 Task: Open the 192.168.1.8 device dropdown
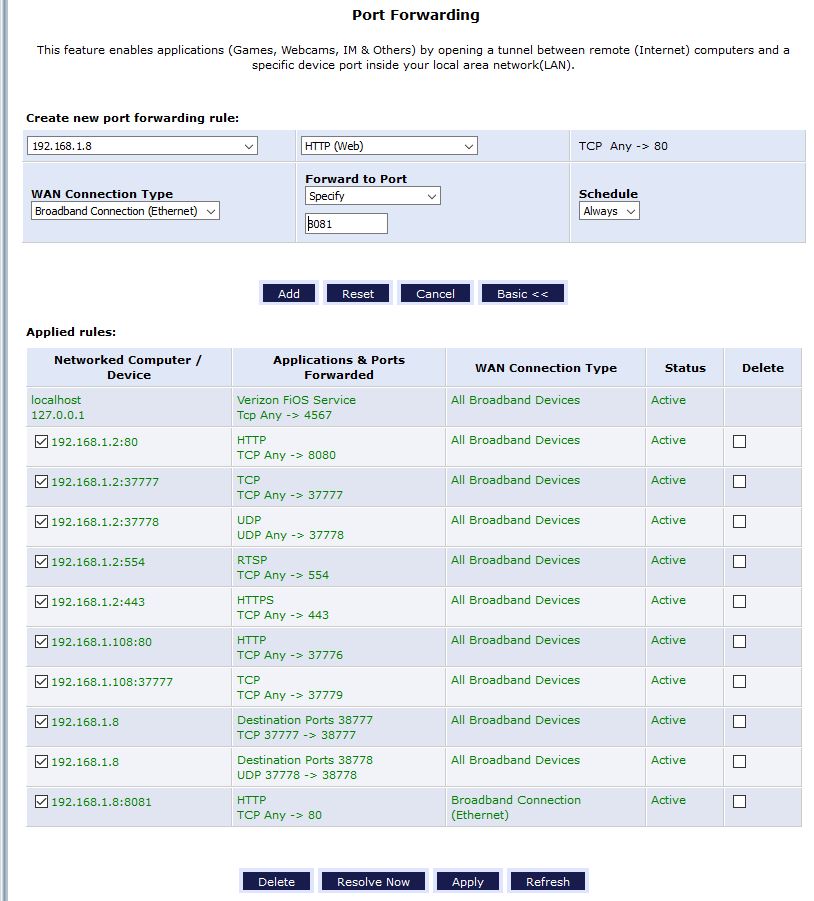142,146
